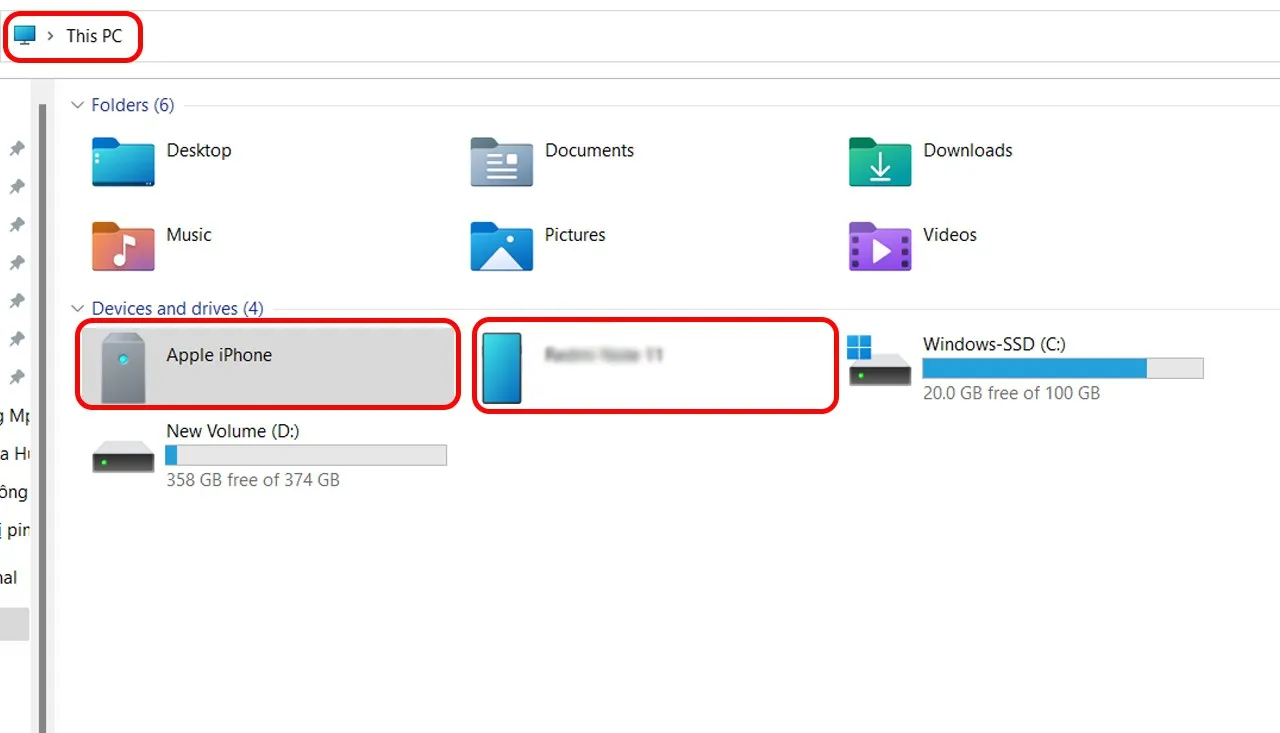Viewport: 1280px width, 733px height.
Task: Click the D: drive usage bar
Action: pyautogui.click(x=306, y=455)
